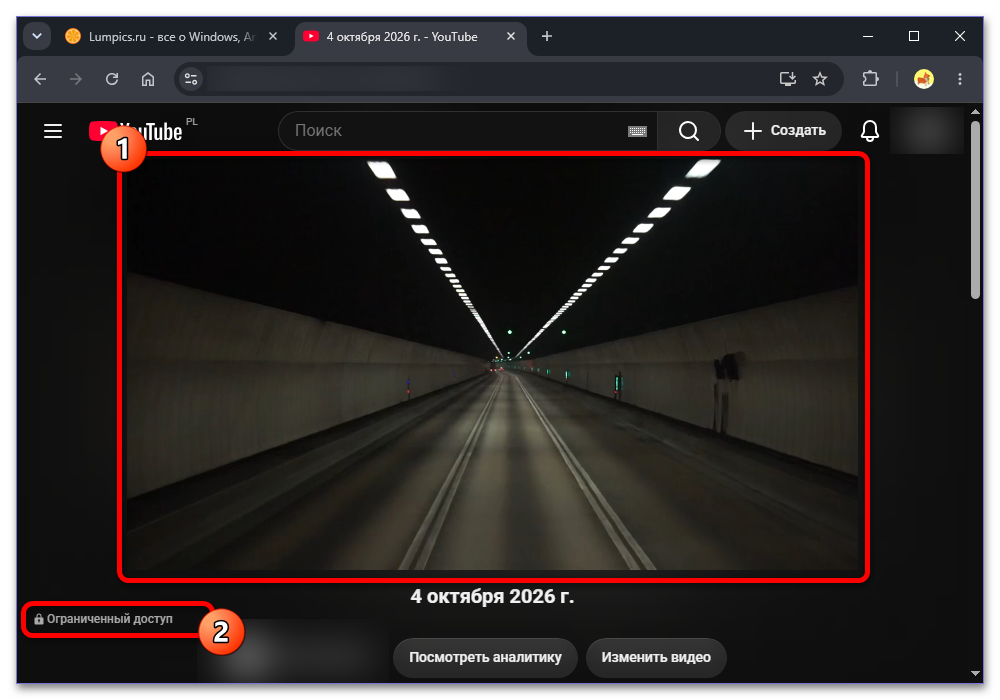Minimize the browser window
This screenshot has width=1000, height=700.
click(868, 36)
